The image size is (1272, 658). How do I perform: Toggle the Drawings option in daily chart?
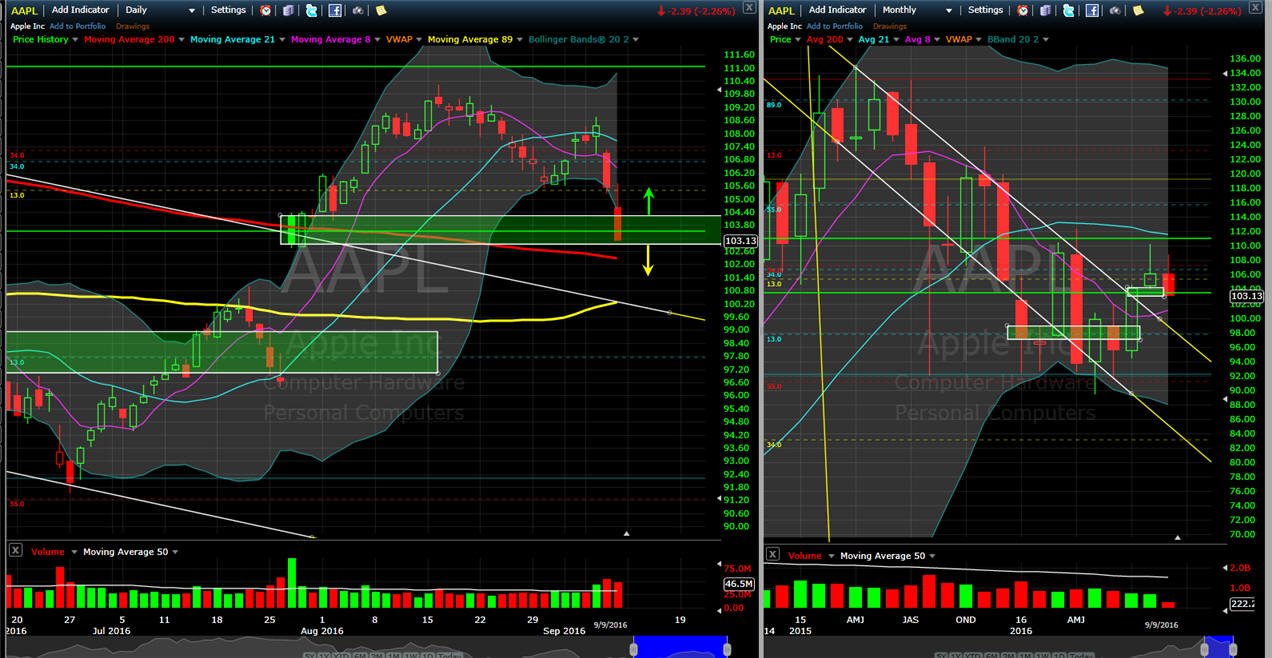tap(133, 26)
